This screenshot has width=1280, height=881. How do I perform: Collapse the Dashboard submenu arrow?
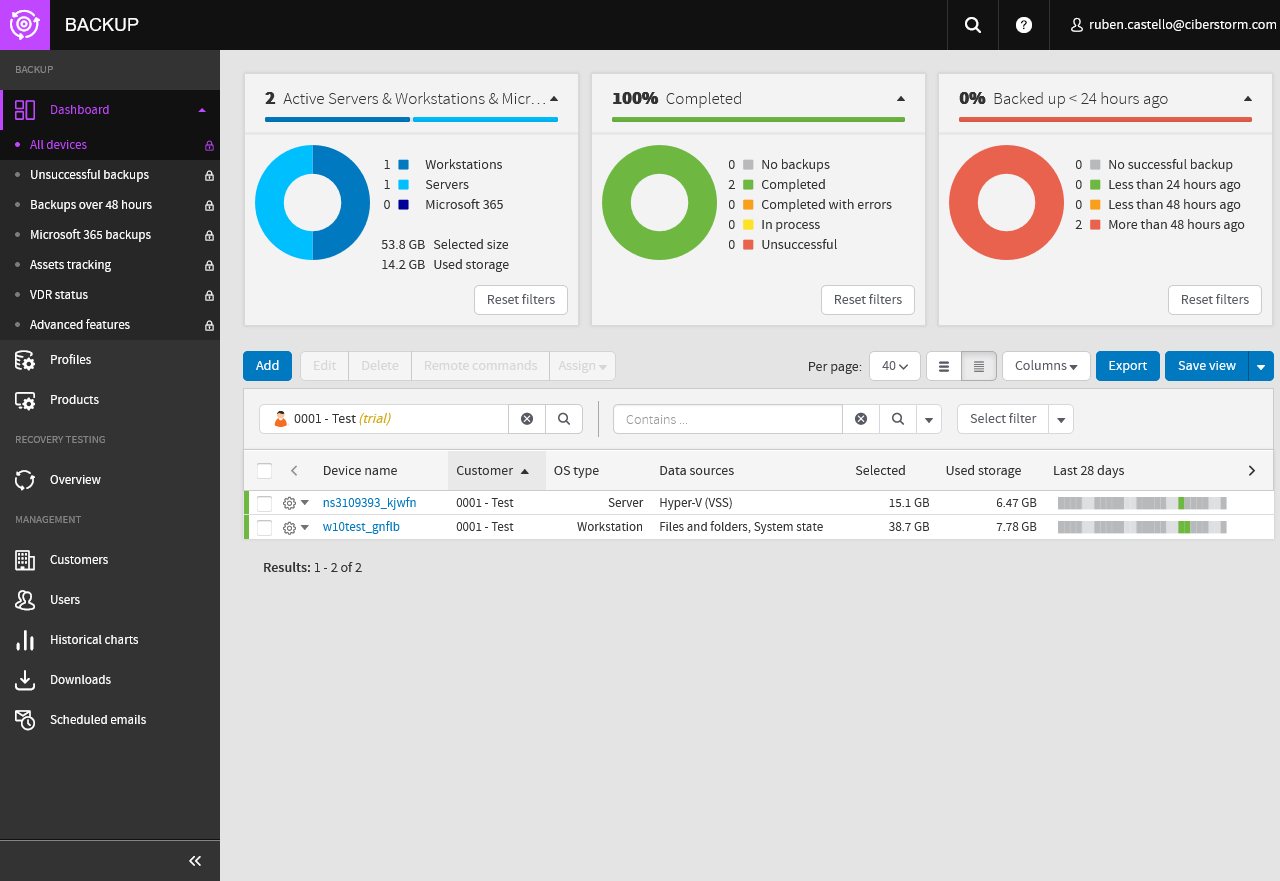[x=202, y=110]
